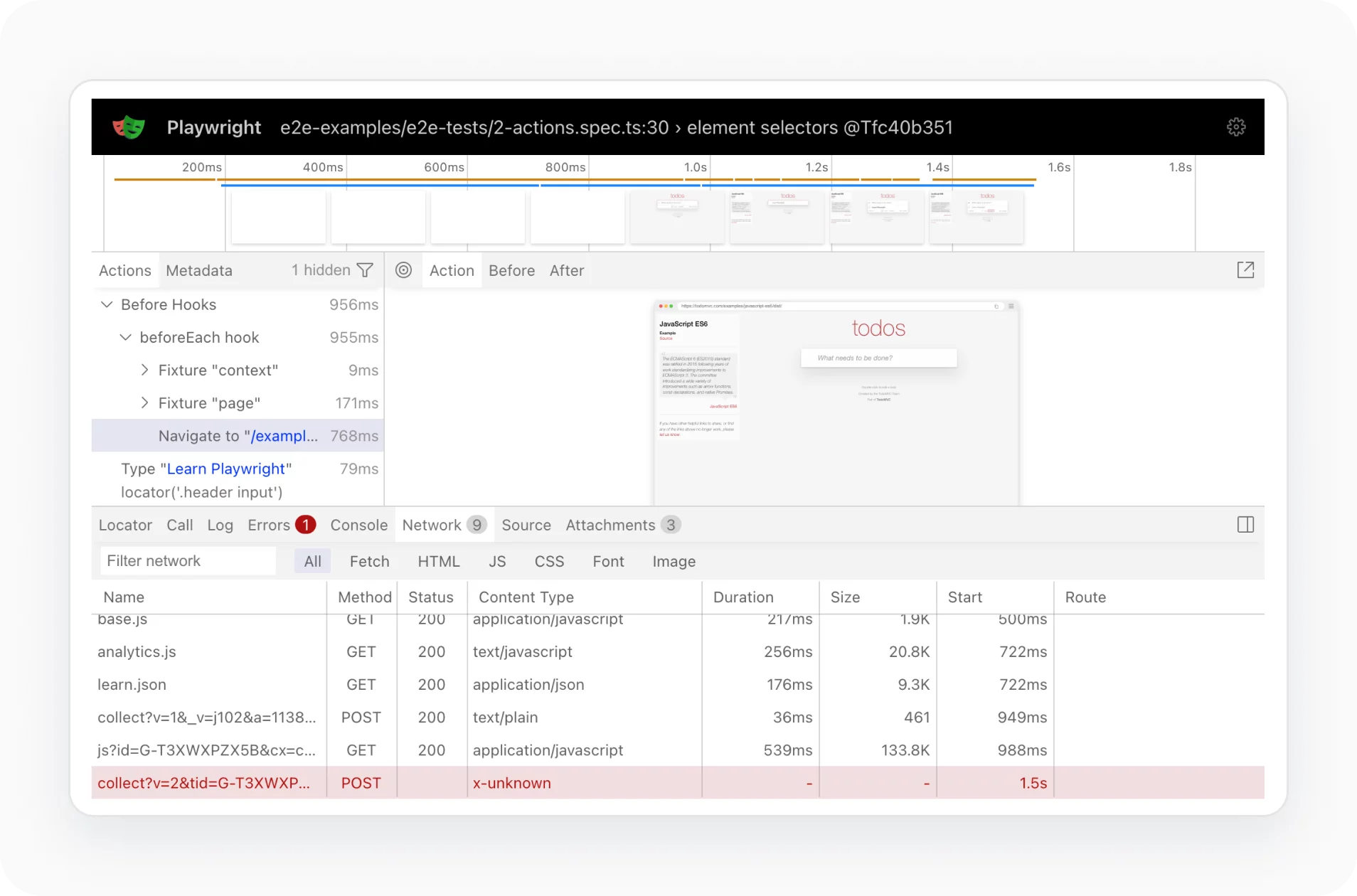The image size is (1357, 896).
Task: Select the collect?v=1 POST request row
Action: [678, 717]
